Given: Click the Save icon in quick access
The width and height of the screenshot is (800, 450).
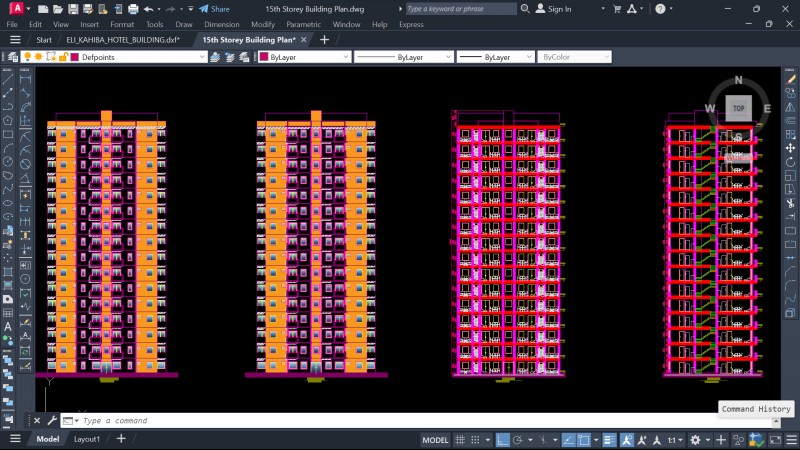Looking at the screenshot, I should coord(73,9).
